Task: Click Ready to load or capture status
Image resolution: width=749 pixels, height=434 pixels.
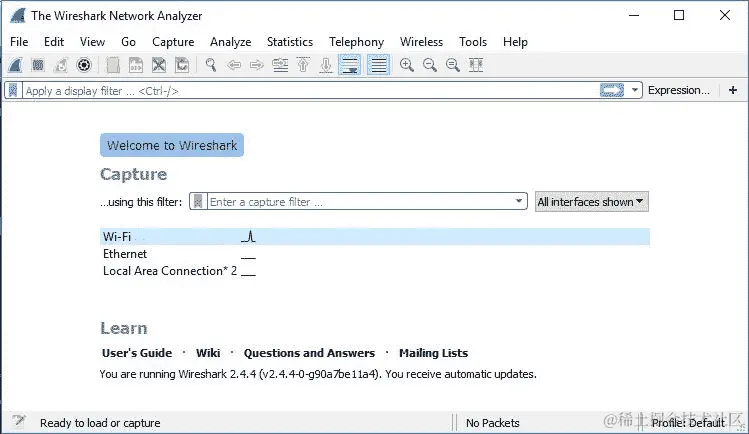Action: [x=100, y=423]
